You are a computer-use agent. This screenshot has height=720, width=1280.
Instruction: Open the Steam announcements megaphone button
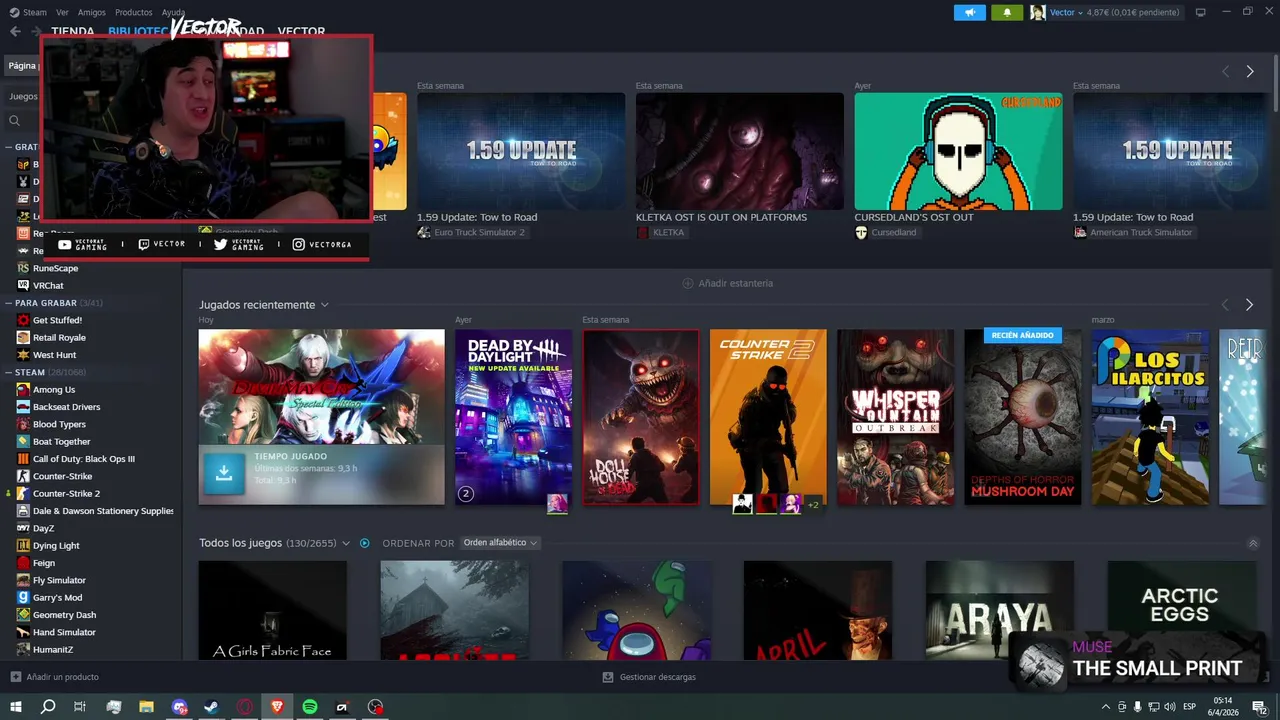[x=969, y=12]
